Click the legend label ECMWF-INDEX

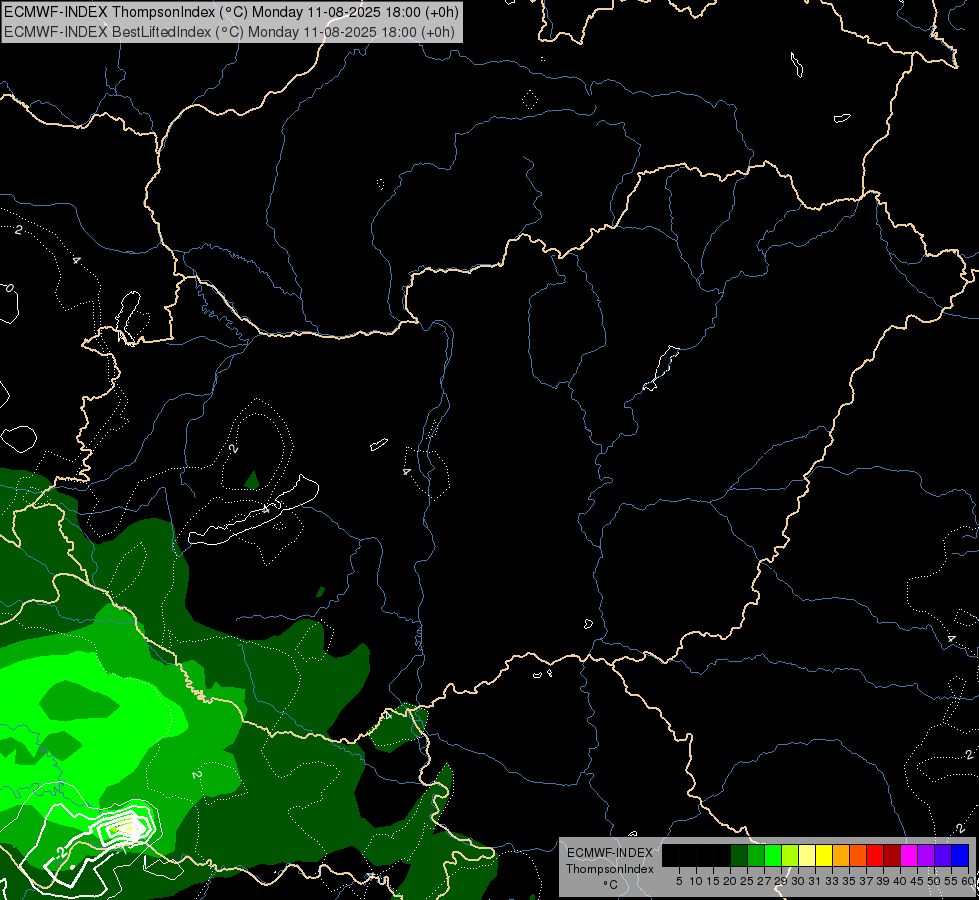click(610, 853)
